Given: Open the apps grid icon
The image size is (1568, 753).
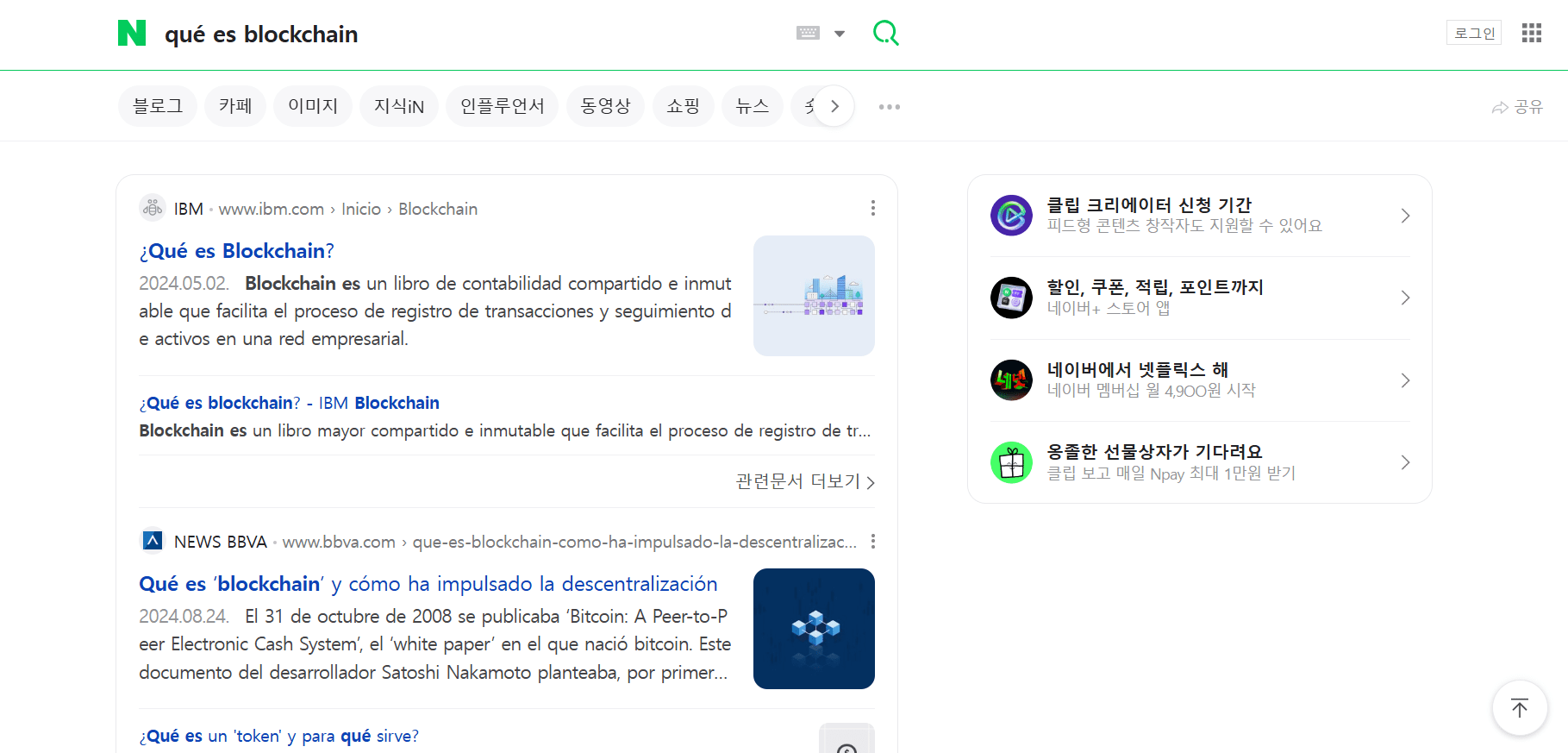Looking at the screenshot, I should 1532,33.
